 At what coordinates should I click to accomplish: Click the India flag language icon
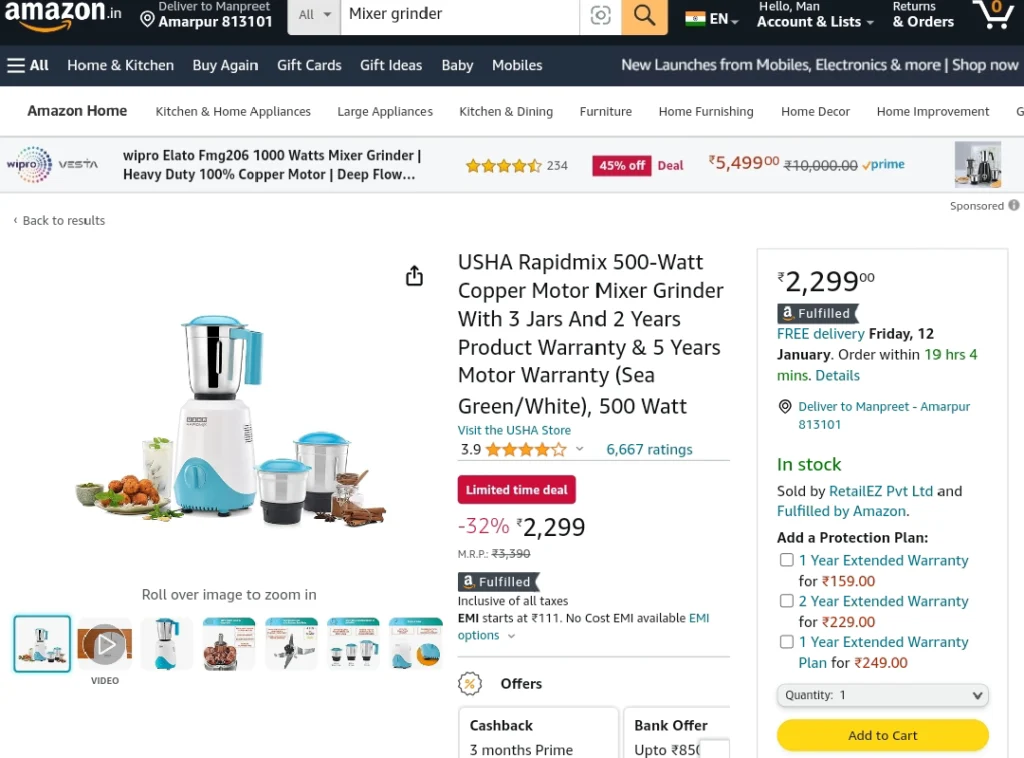(695, 18)
